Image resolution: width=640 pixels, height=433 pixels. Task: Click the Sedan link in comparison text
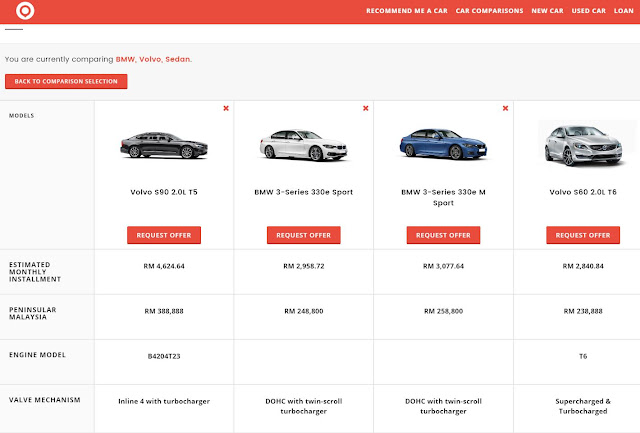[x=178, y=59]
